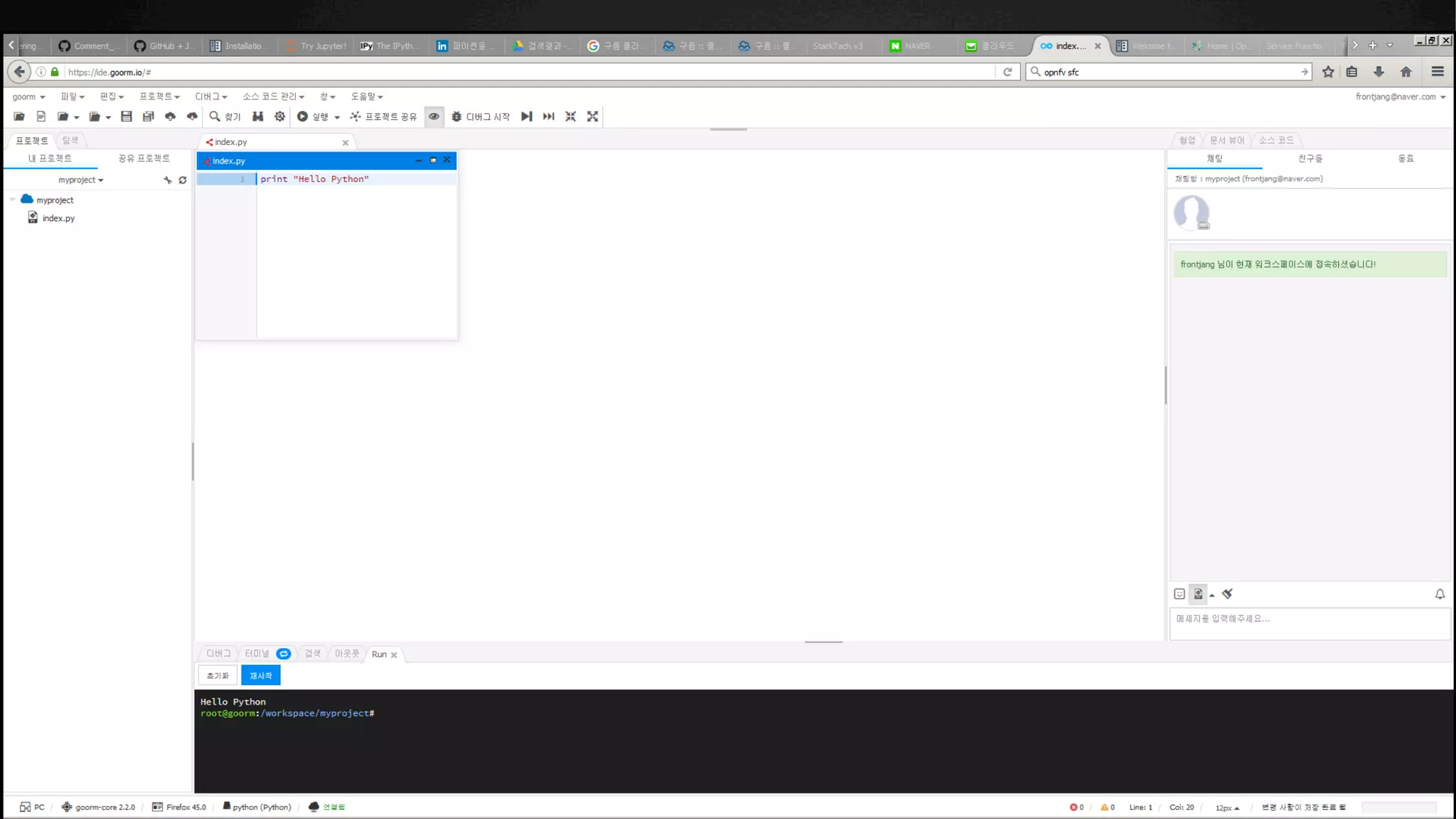This screenshot has height=819, width=1456.
Task: Select index.py in the project tree
Action: click(58, 218)
